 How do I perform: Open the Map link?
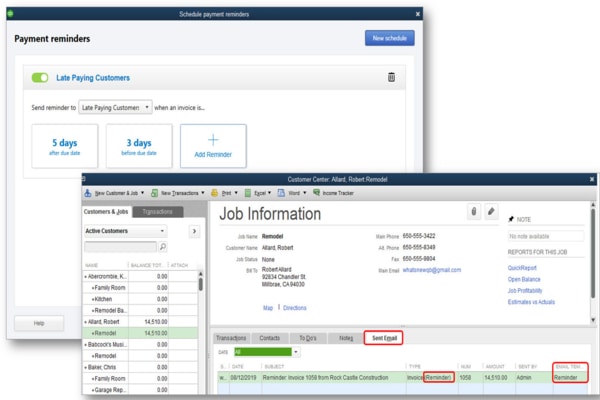click(x=268, y=308)
